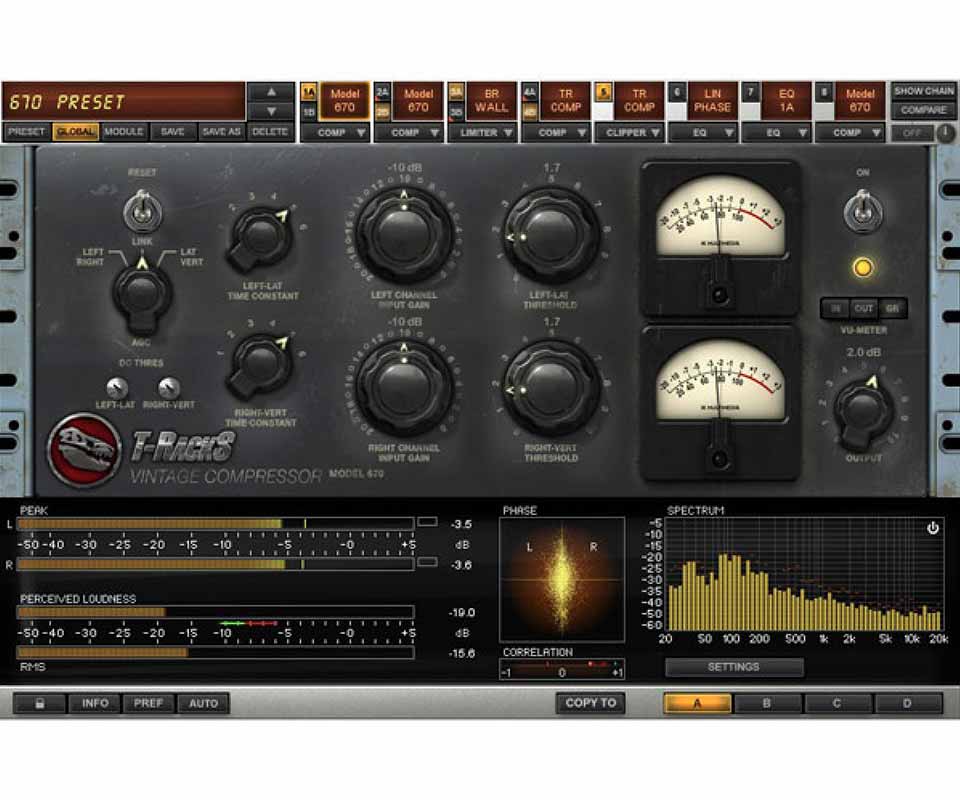The width and height of the screenshot is (960, 800).
Task: Click the preset up arrow
Action: 271,92
